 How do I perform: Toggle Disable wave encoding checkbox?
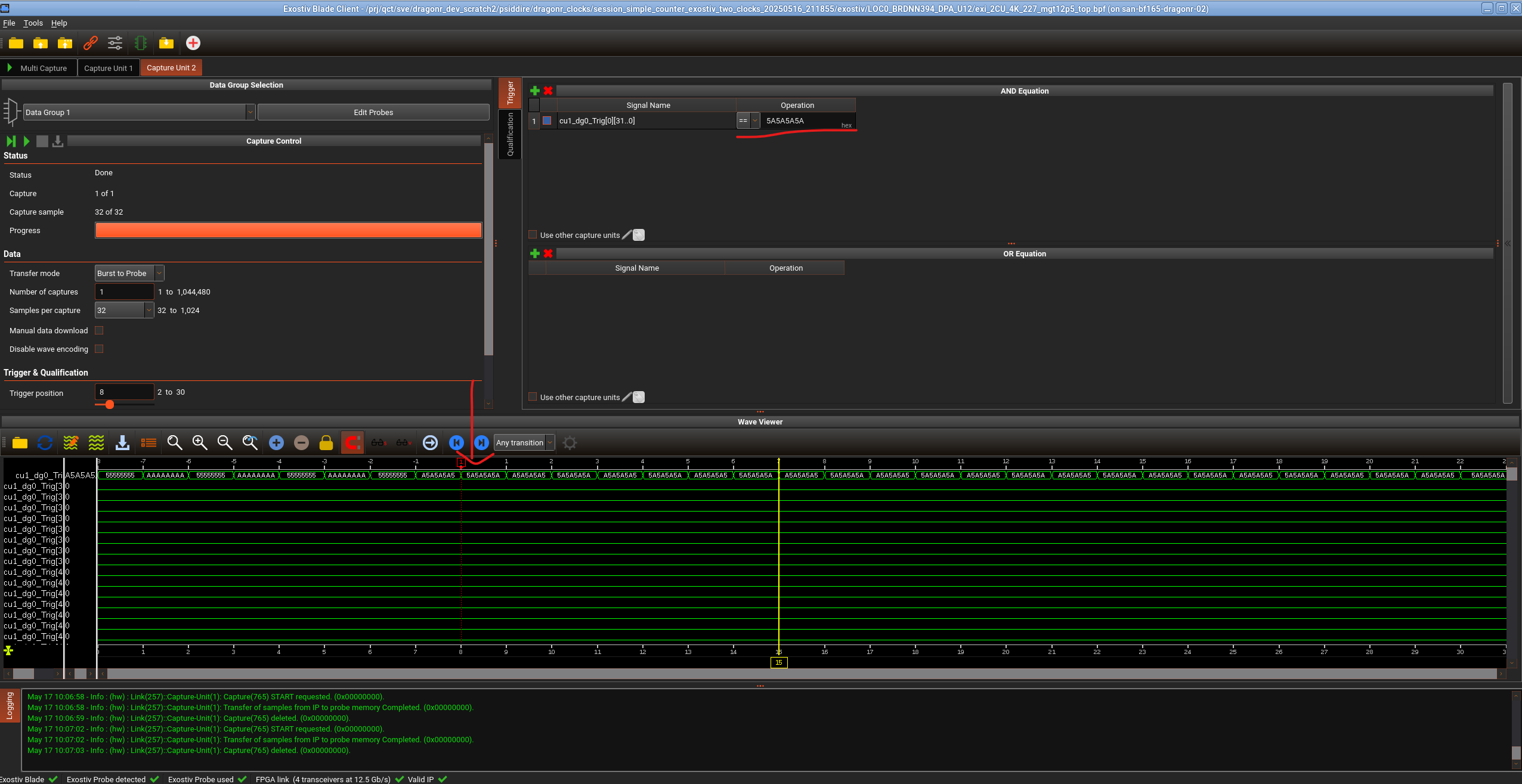(99, 349)
